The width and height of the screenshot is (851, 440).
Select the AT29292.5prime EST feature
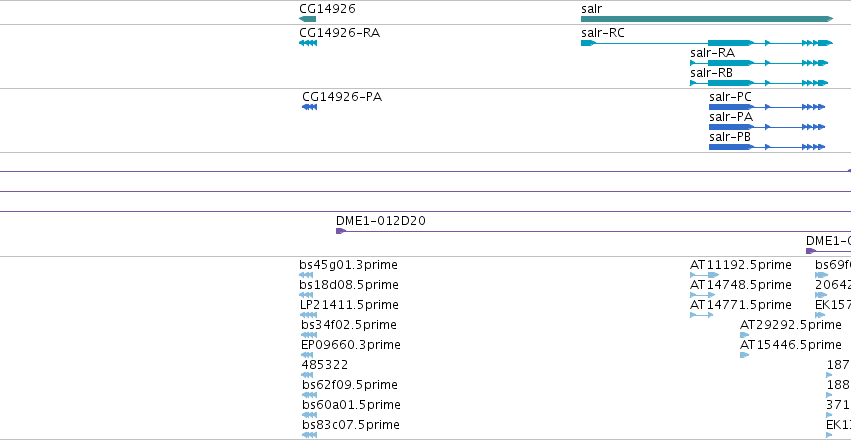pos(744,335)
